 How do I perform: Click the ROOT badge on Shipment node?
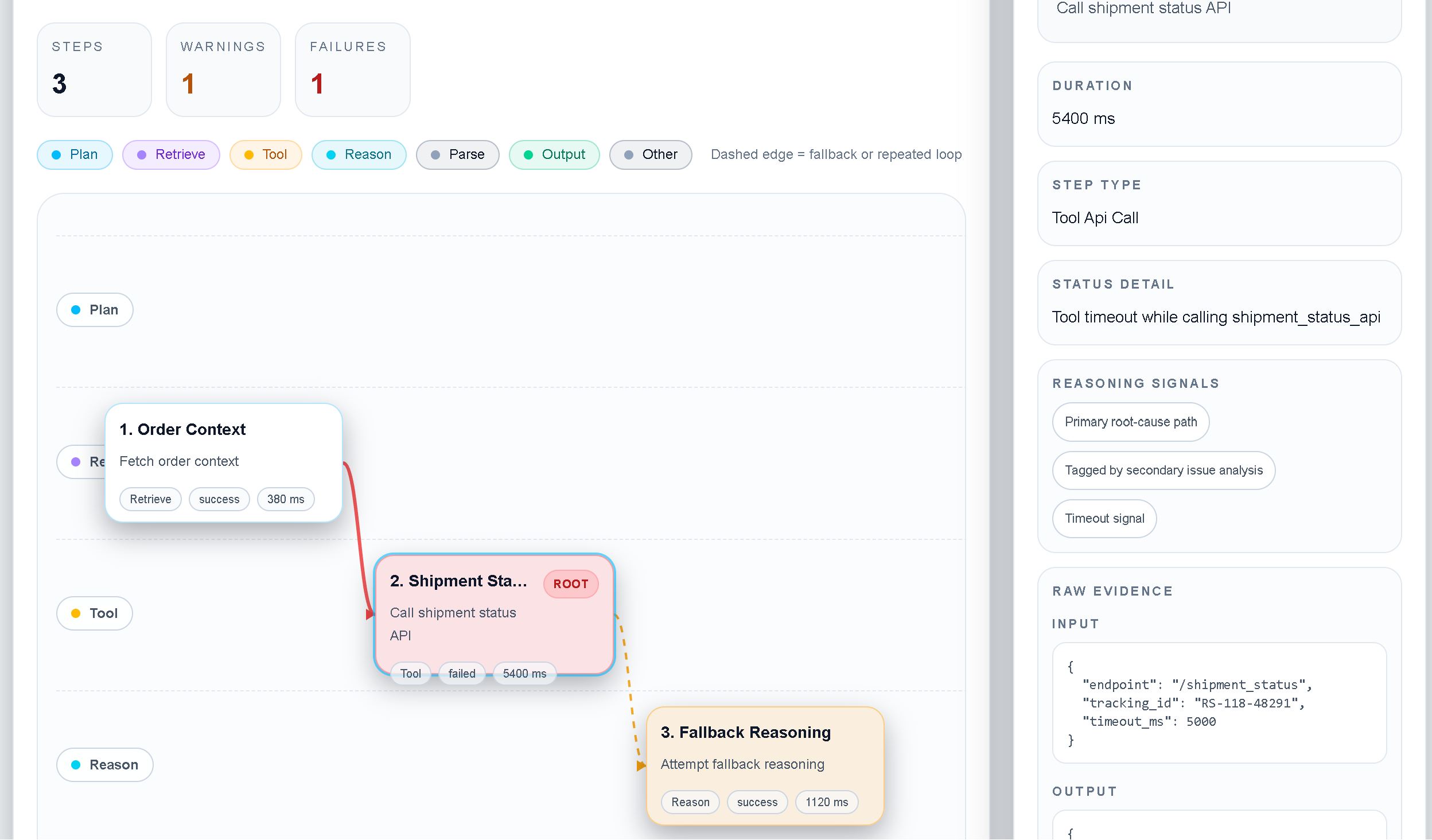(x=571, y=584)
